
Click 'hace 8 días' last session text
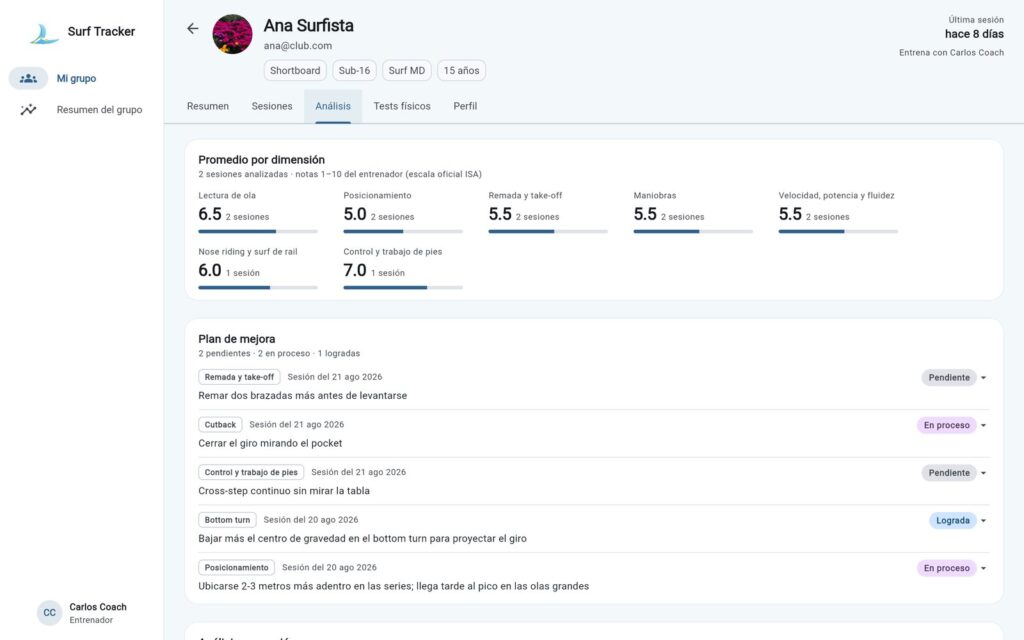[x=974, y=34]
